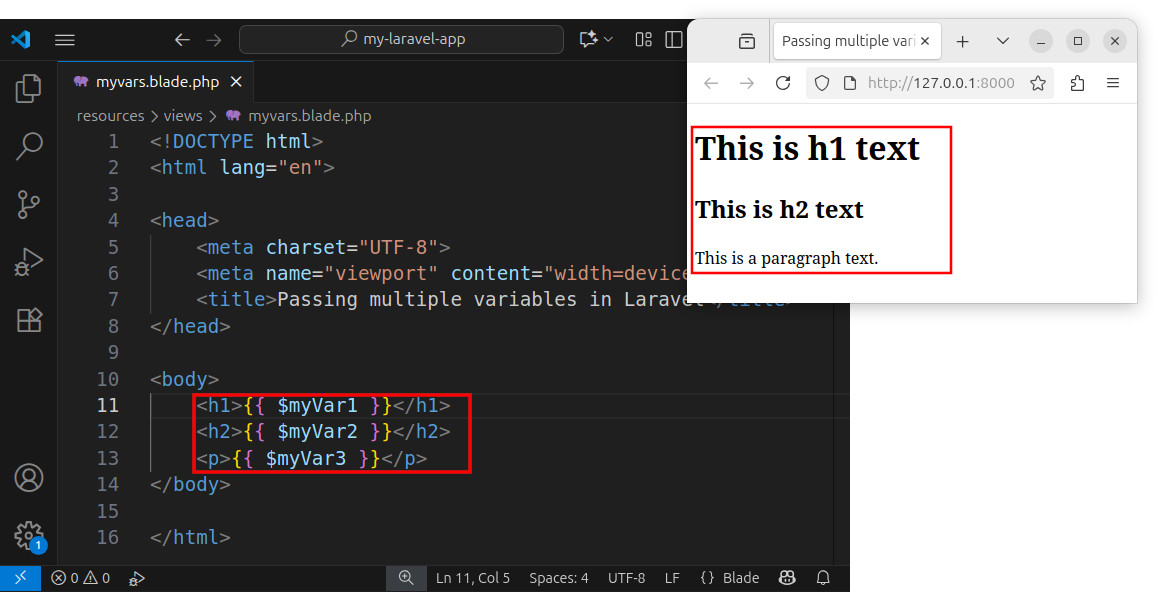Image resolution: width=1159 pixels, height=592 pixels.
Task: Go forward in the browser
Action: coord(747,83)
